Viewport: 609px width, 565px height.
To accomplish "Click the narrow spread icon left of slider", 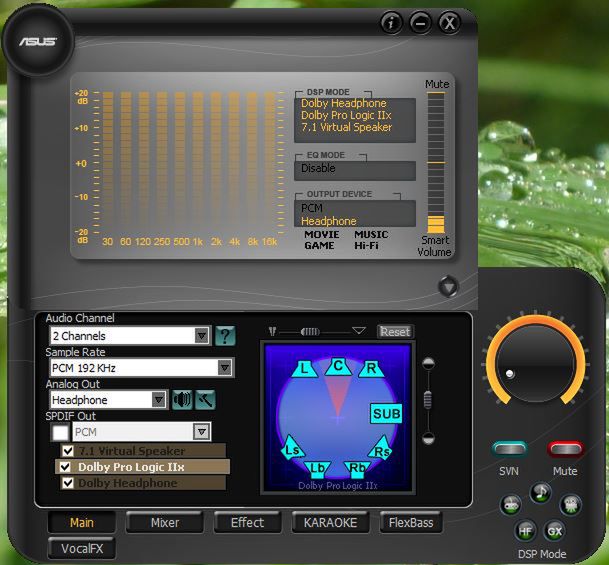I will pos(272,331).
